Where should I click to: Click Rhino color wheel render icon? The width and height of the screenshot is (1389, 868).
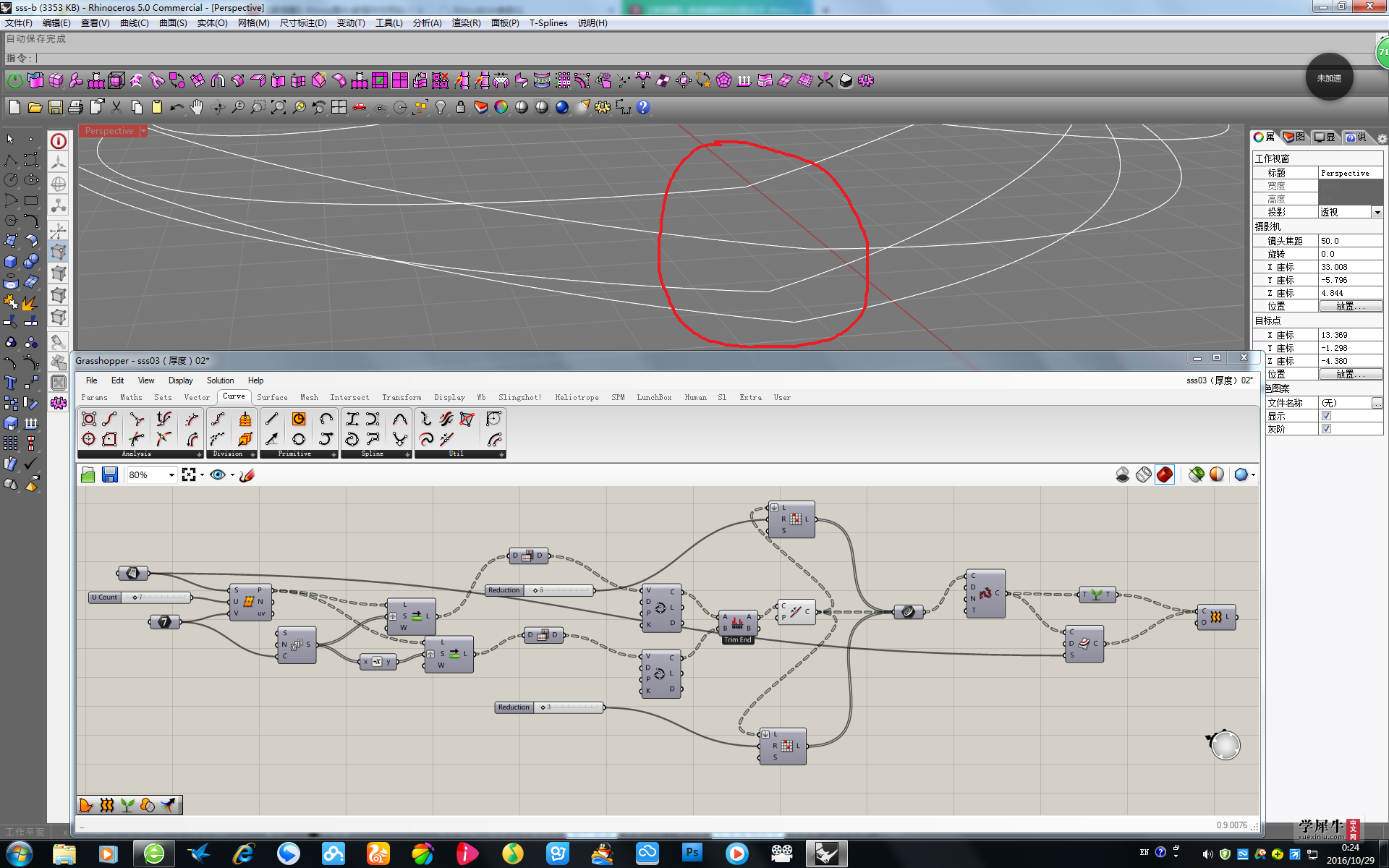click(501, 107)
